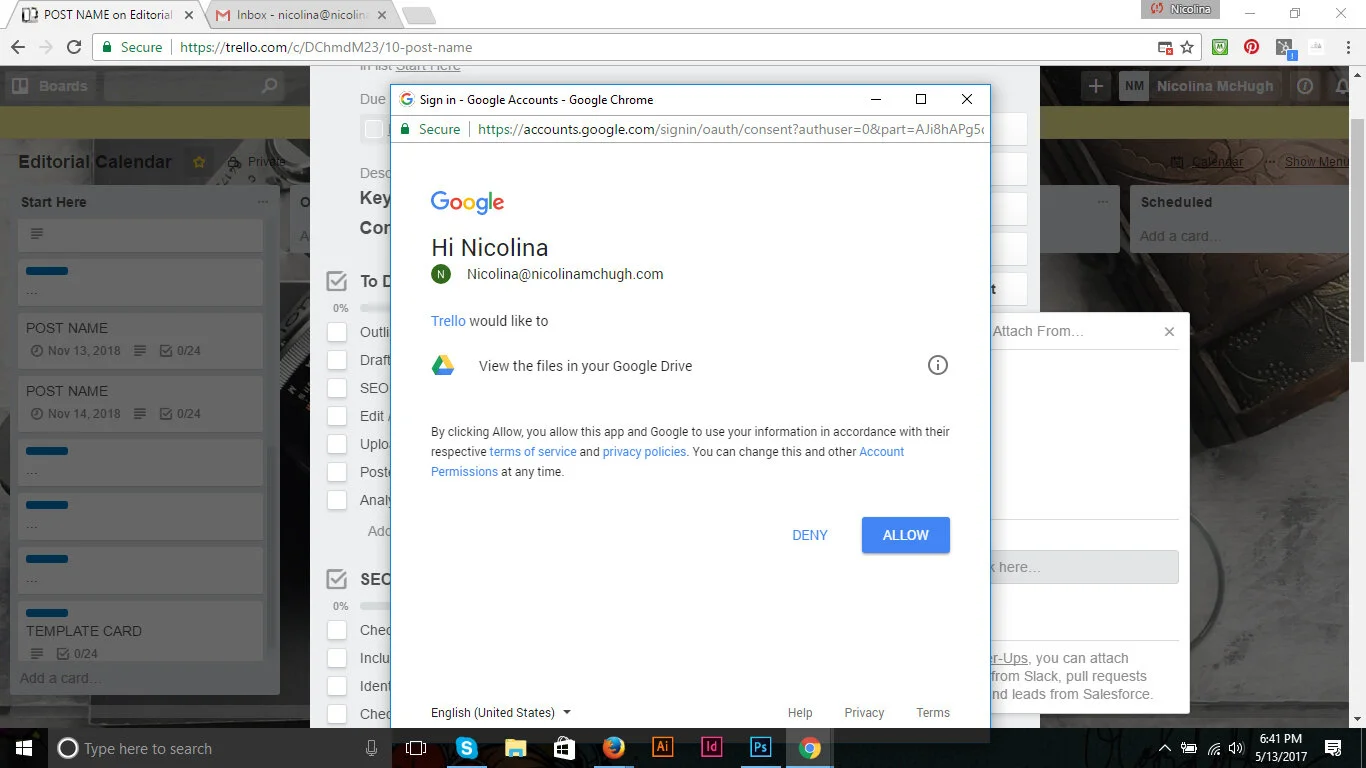Expand the English (United States) language dropdown
Image resolution: width=1366 pixels, height=768 pixels.
point(501,713)
